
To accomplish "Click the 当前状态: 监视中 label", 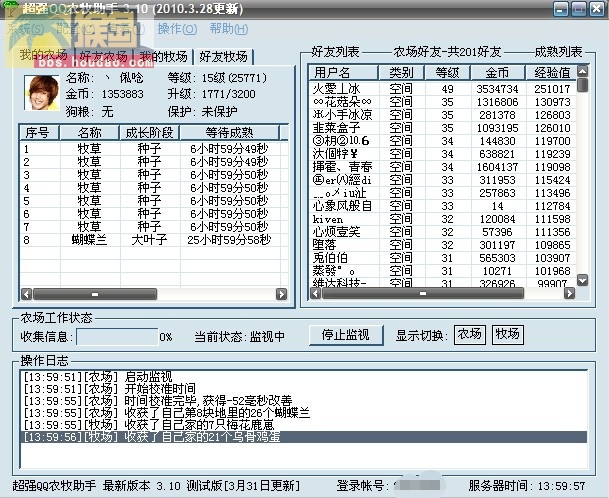I will coord(240,336).
